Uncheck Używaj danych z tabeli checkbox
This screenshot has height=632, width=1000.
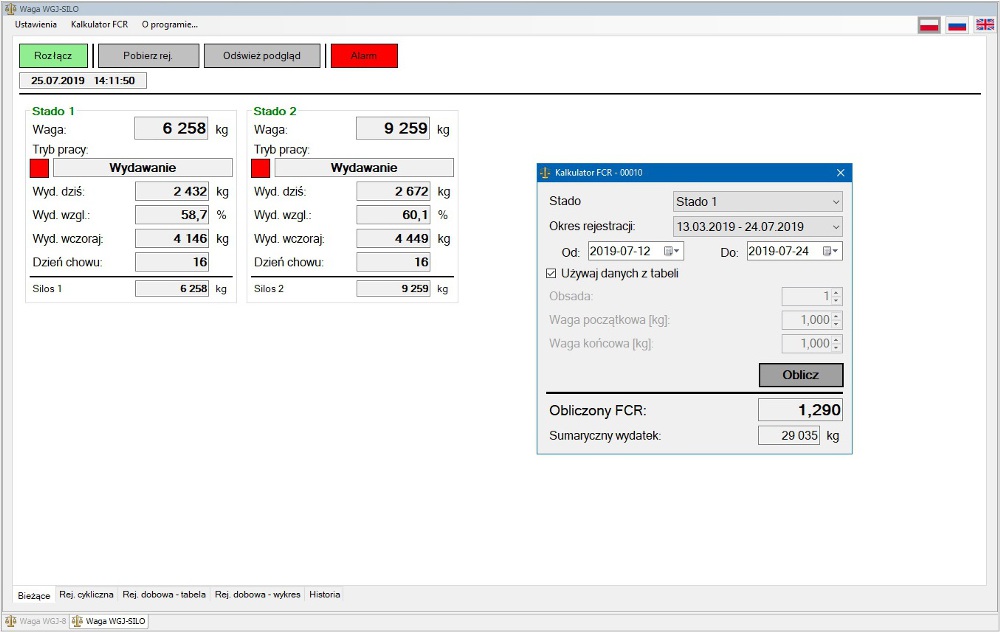pyautogui.click(x=551, y=273)
